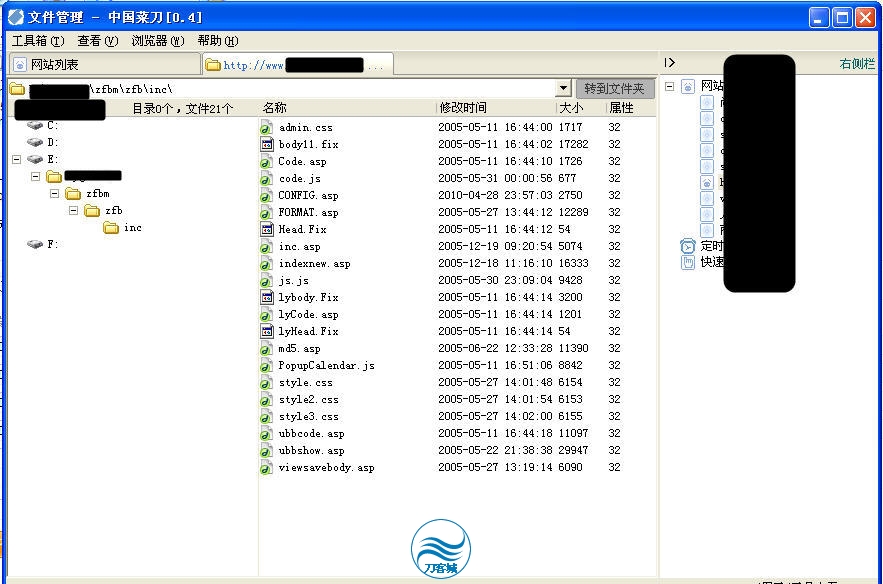The width and height of the screenshot is (883, 584).
Task: Open the path history dropdown arrow
Action: (x=563, y=88)
